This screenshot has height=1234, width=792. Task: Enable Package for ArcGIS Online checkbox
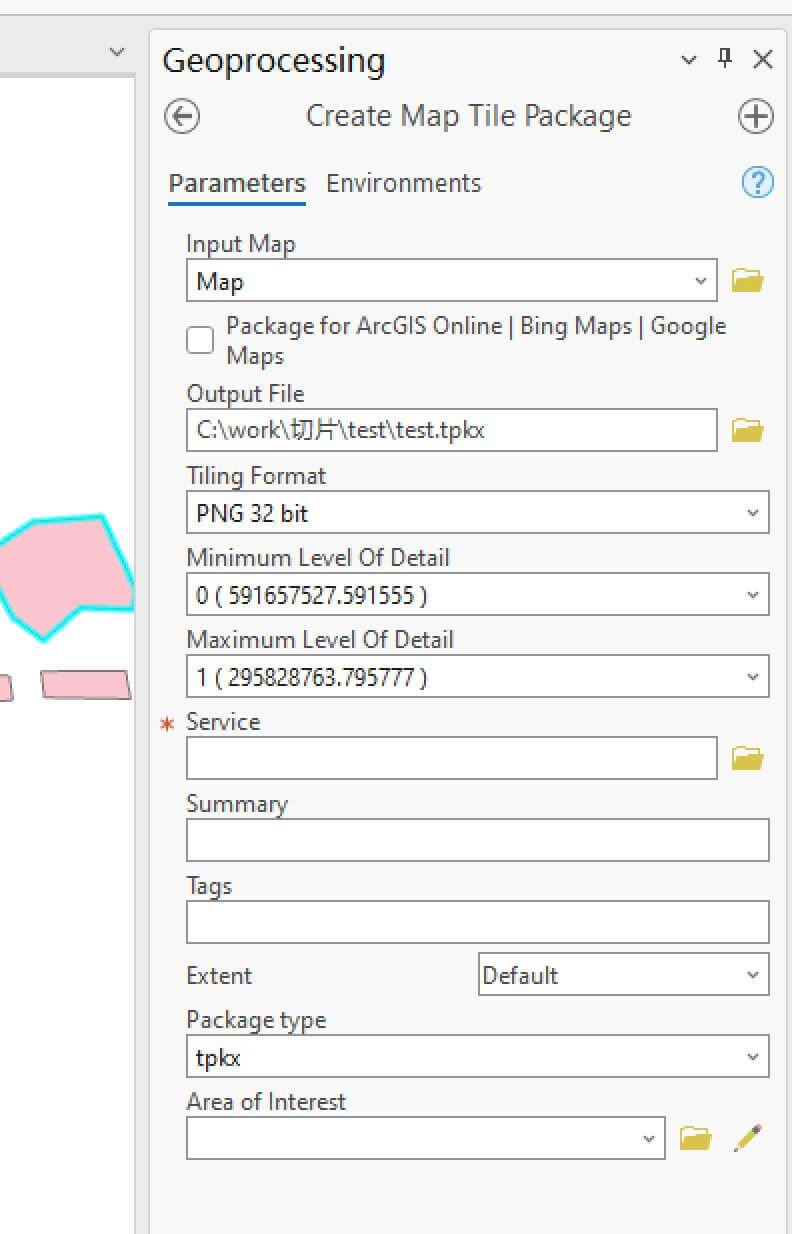coord(201,341)
